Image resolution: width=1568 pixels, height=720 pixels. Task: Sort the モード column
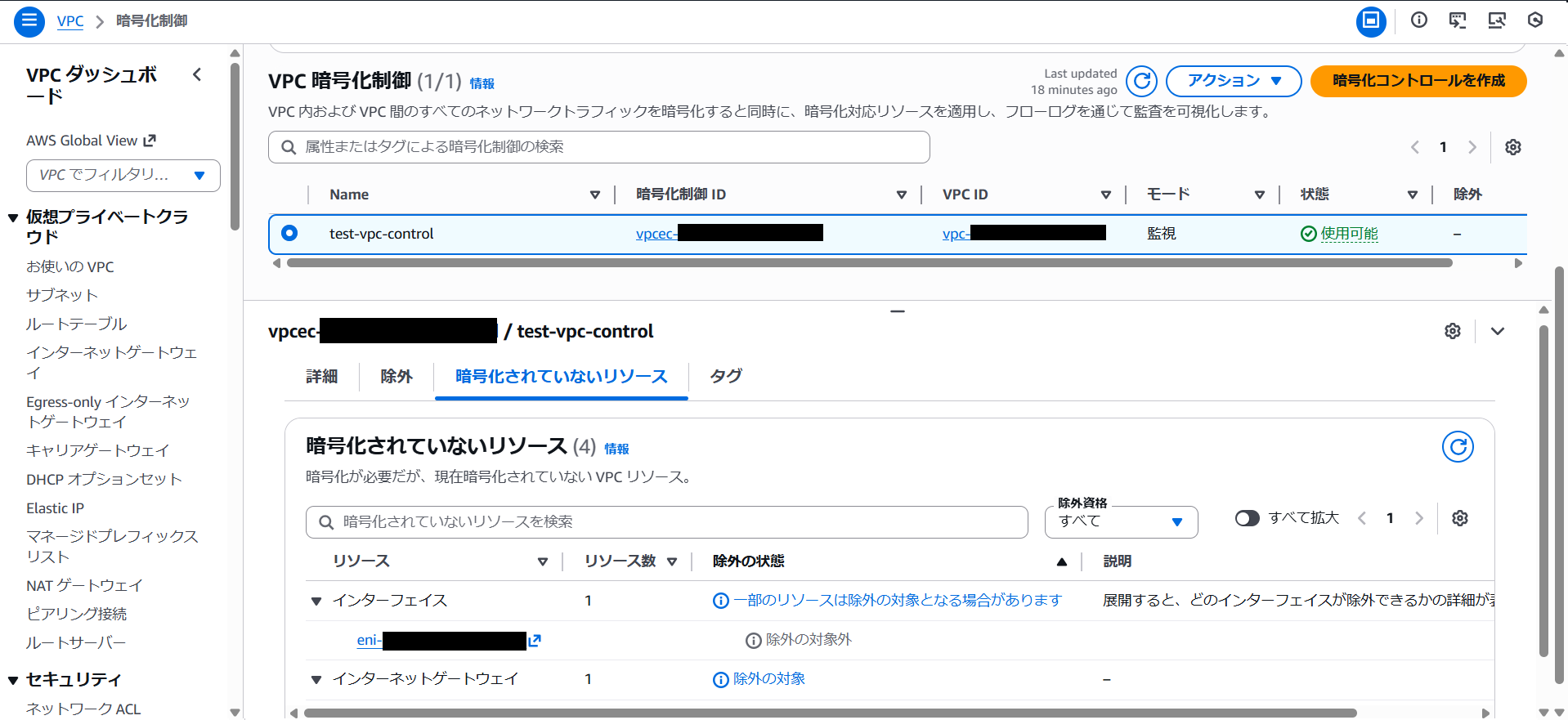point(1260,195)
